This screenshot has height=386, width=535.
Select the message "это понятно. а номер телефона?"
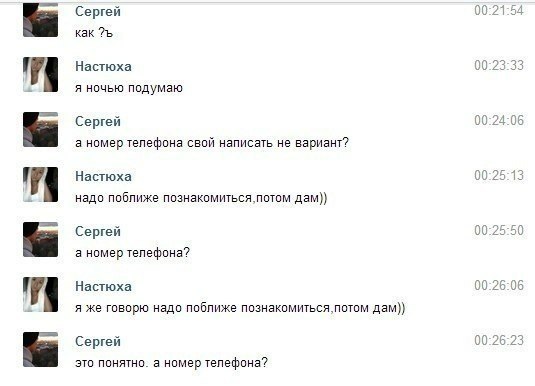coord(171,363)
